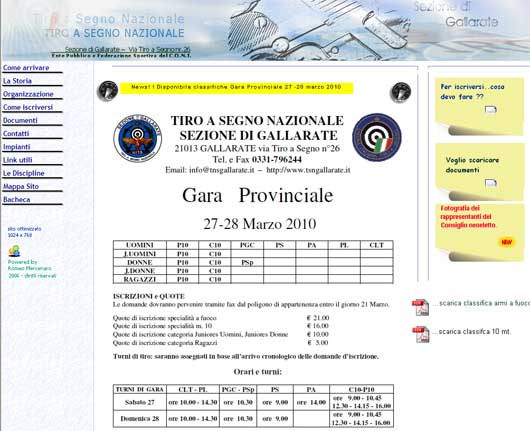The width and height of the screenshot is (530, 431).
Task: Open 'Per iscriversi..cosa devo fare ??' note
Action: pyautogui.click(x=472, y=92)
